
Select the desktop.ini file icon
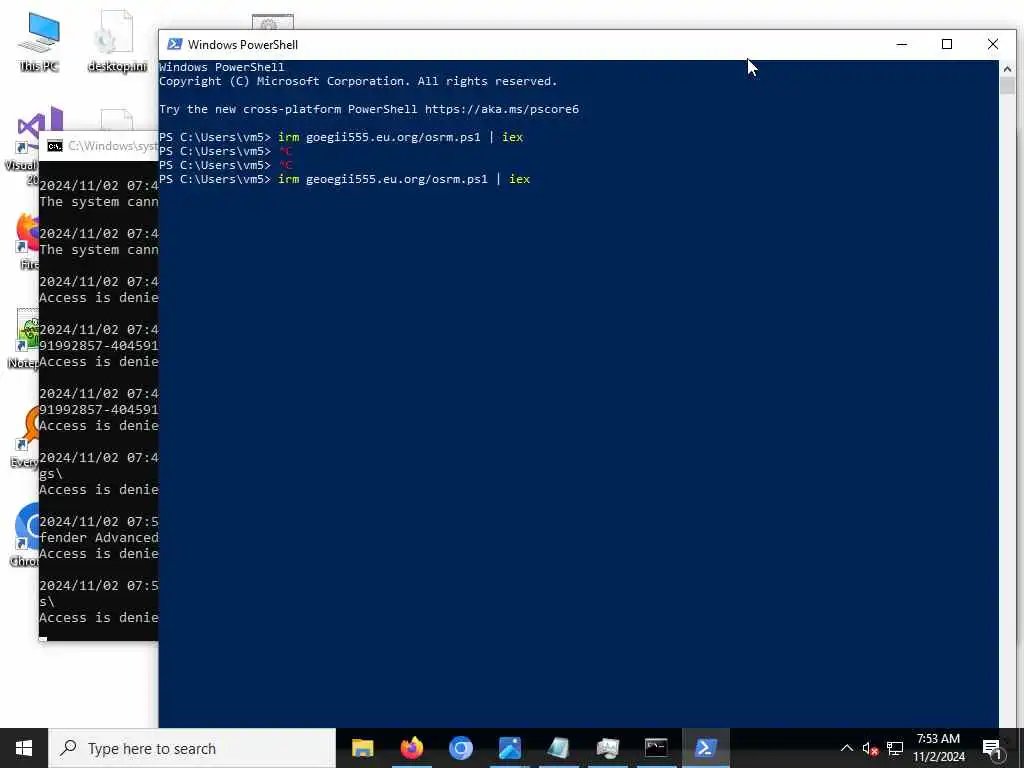(117, 42)
